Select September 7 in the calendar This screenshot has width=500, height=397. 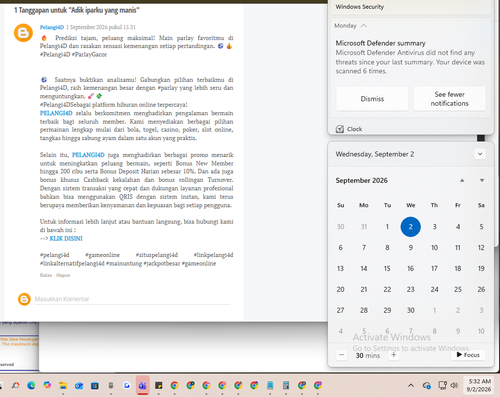click(364, 248)
